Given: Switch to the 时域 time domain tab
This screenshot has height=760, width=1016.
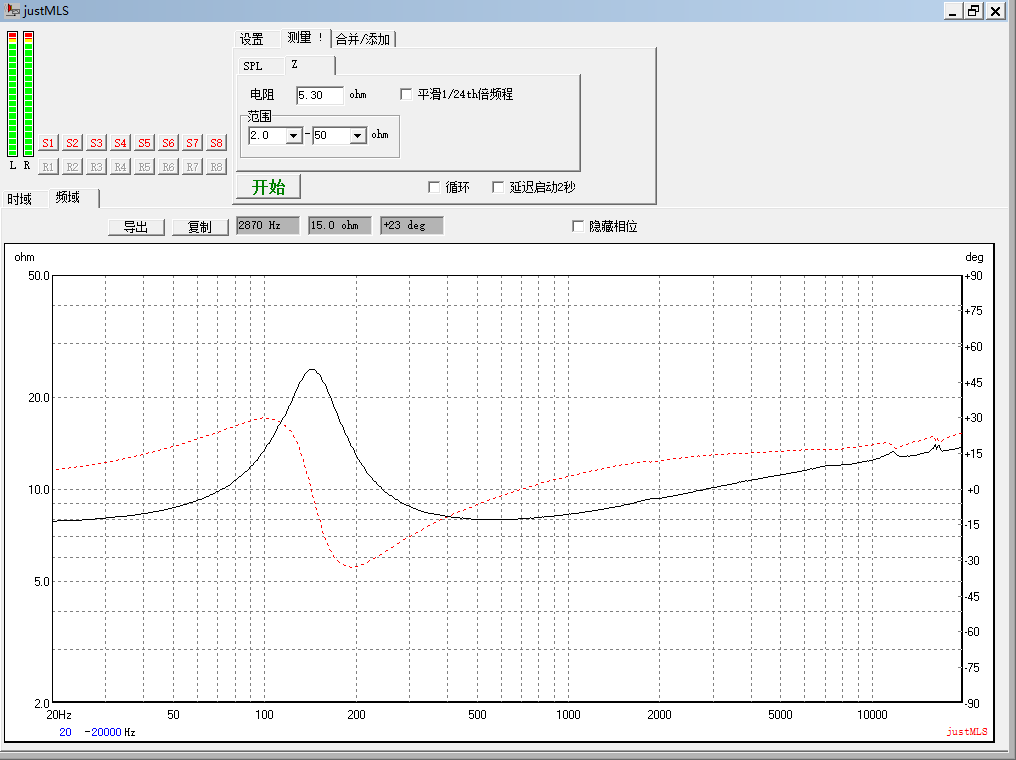Looking at the screenshot, I should 20,198.
